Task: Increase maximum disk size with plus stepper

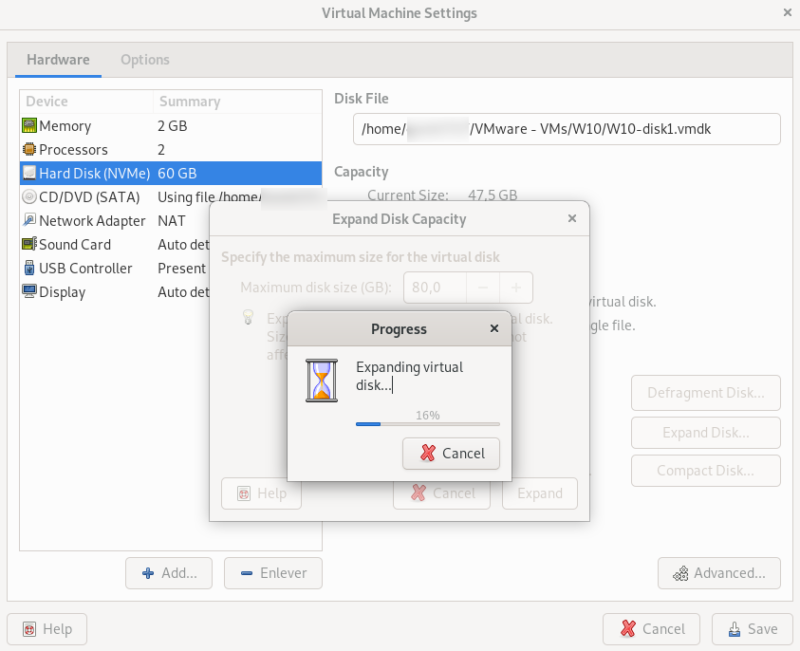Action: pyautogui.click(x=516, y=288)
